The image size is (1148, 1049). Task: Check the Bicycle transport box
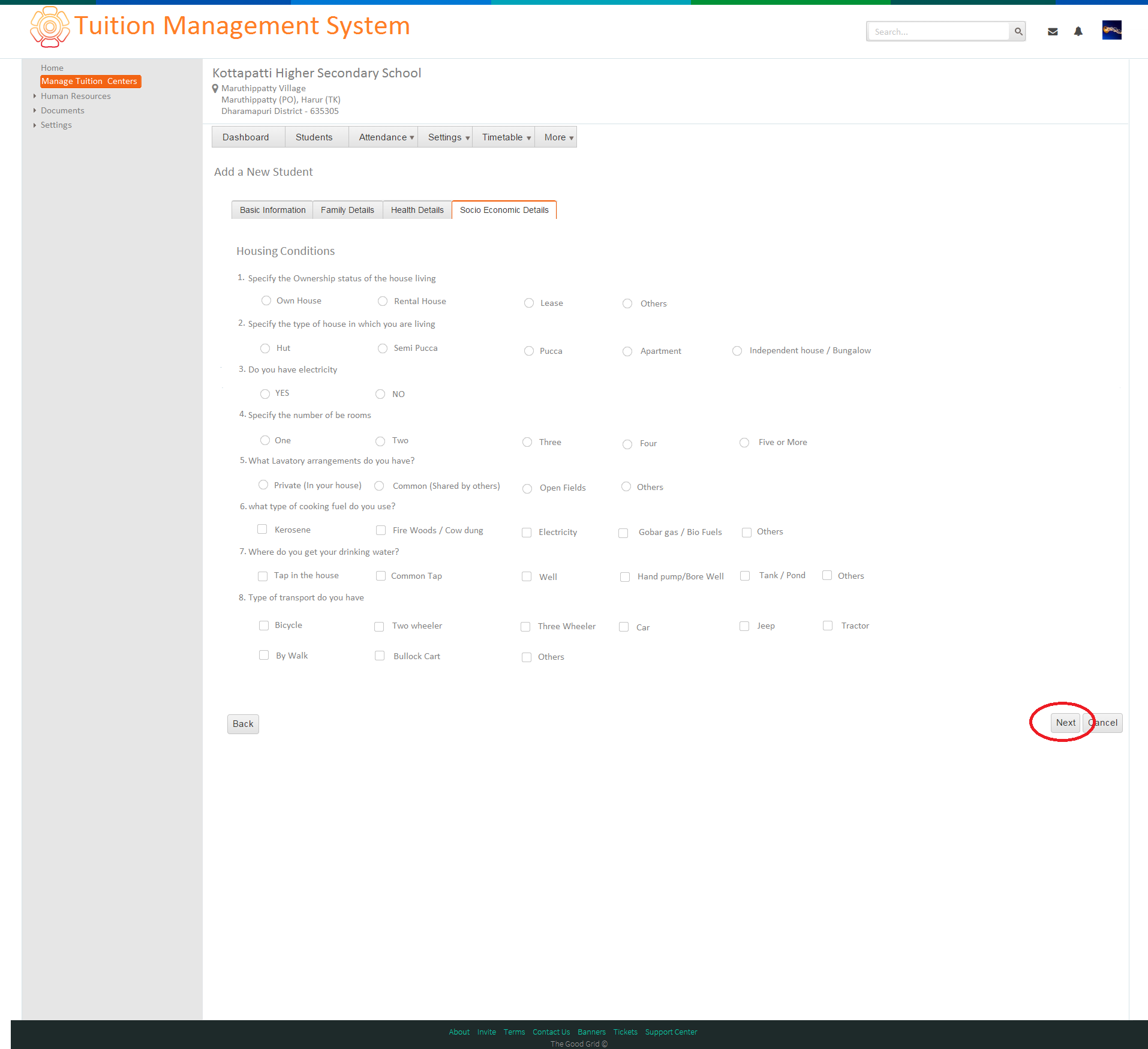264,626
